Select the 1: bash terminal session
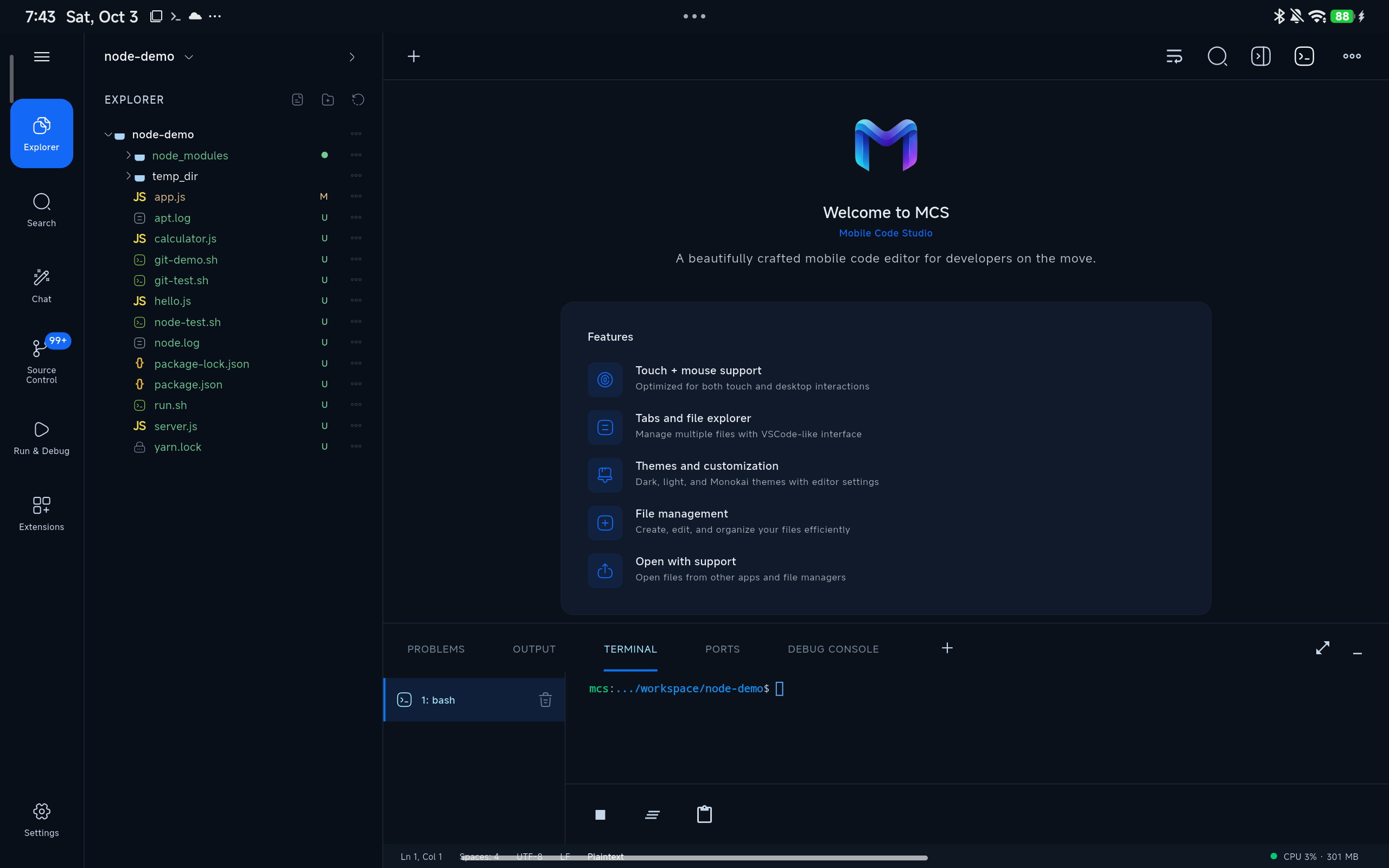 [x=474, y=699]
